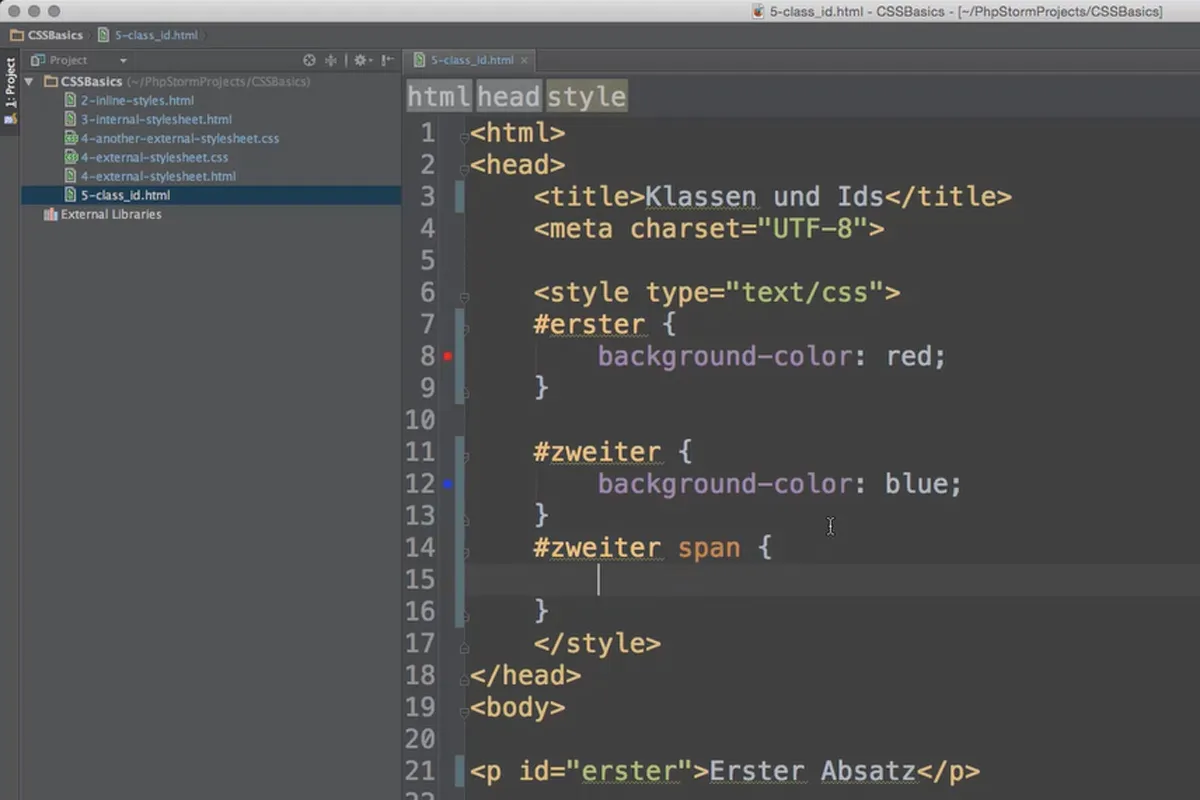Collapse the CSSBasics project folder
The height and width of the screenshot is (800, 1200).
29,81
